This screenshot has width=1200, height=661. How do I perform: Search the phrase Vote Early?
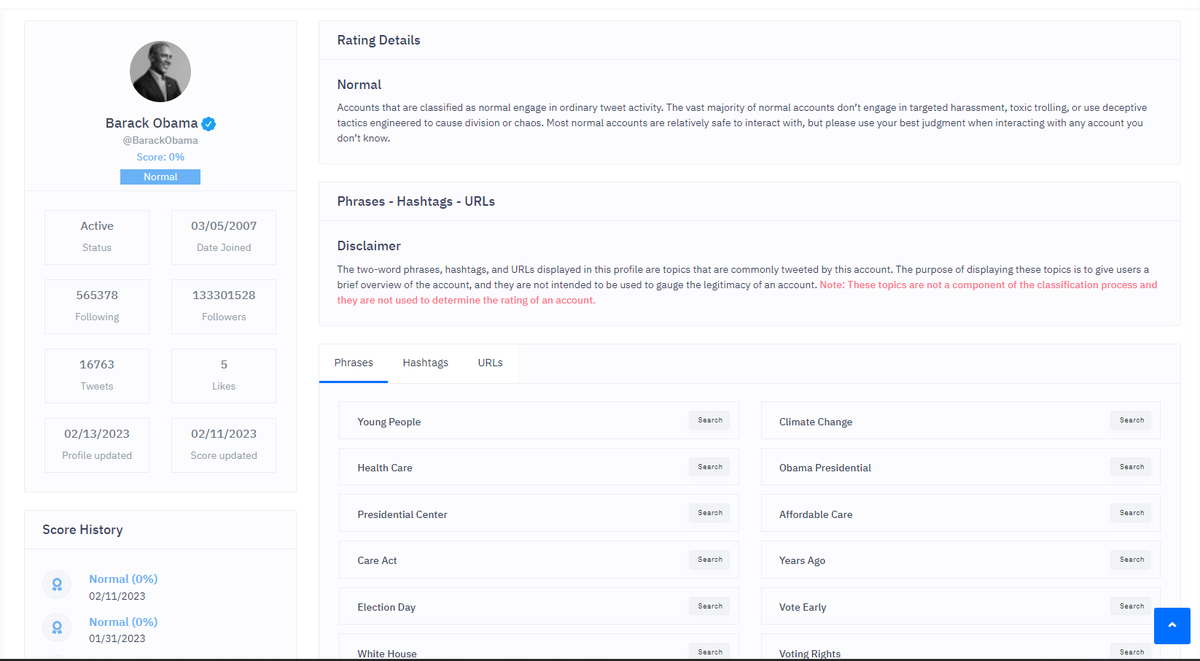pos(1132,606)
